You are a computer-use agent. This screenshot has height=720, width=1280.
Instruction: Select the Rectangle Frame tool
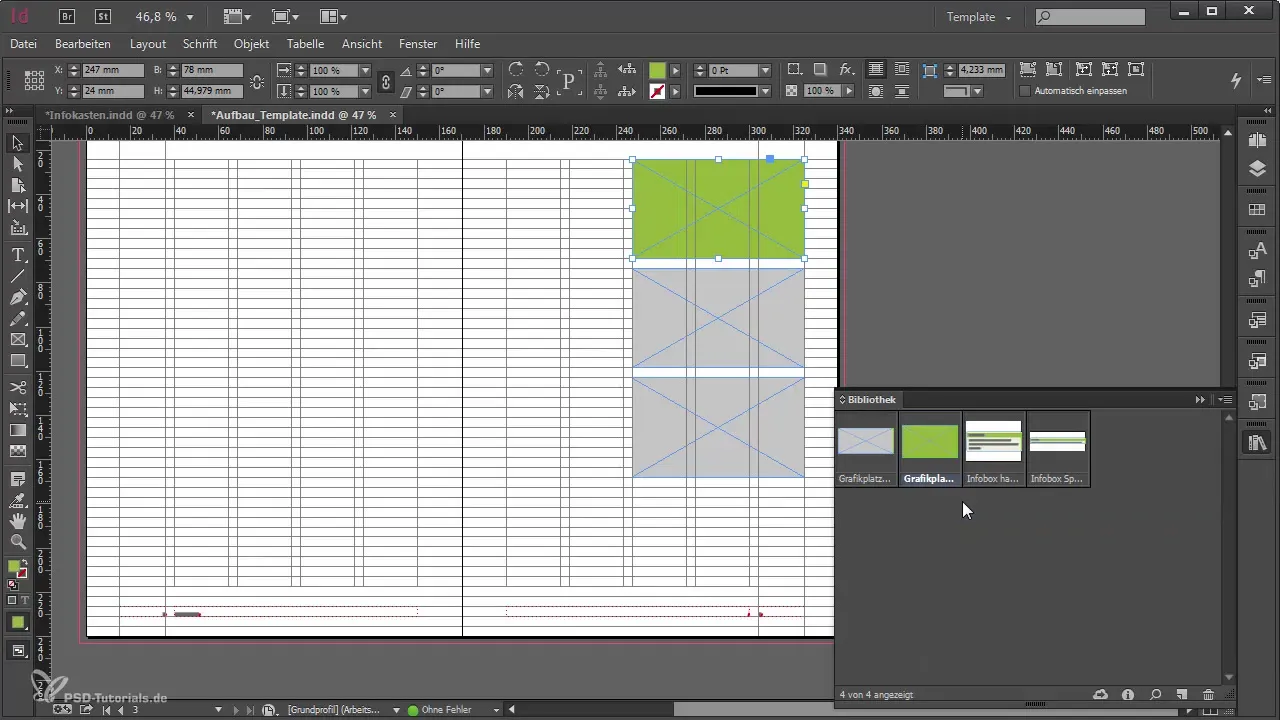[18, 340]
